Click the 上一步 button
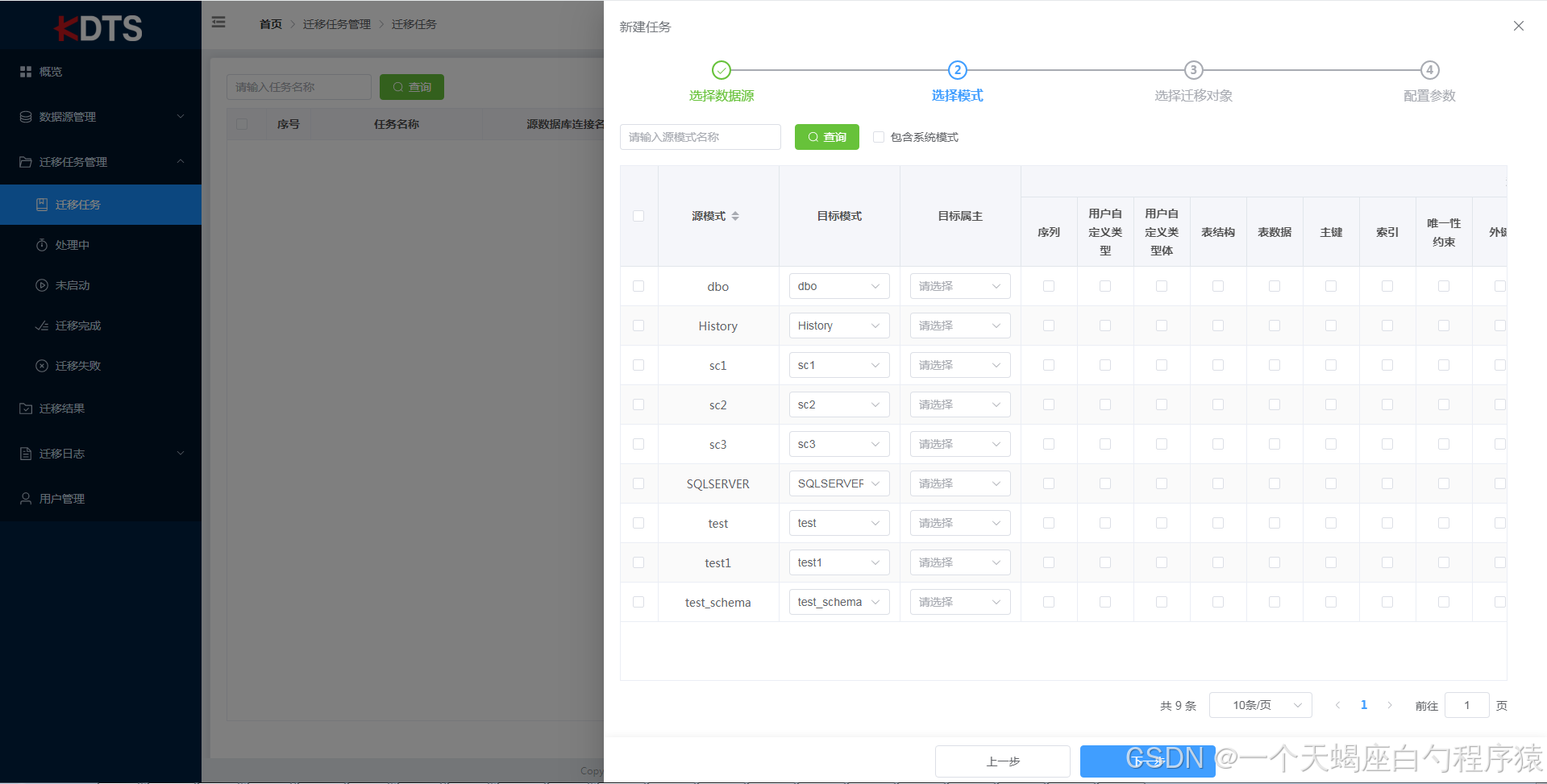This screenshot has width=1547, height=784. point(1003,761)
